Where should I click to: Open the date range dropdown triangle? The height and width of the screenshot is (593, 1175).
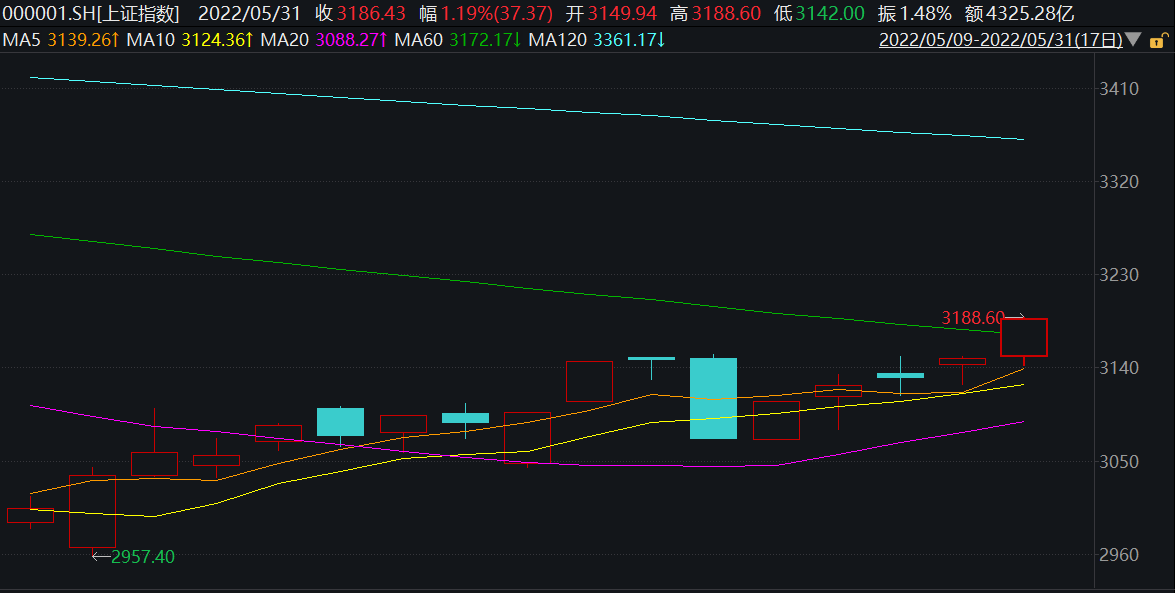(x=1132, y=40)
